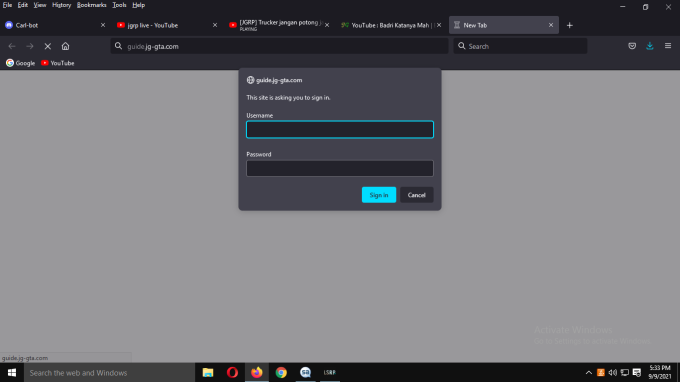Select Firefox in the taskbar
680x382 pixels.
(x=257, y=372)
